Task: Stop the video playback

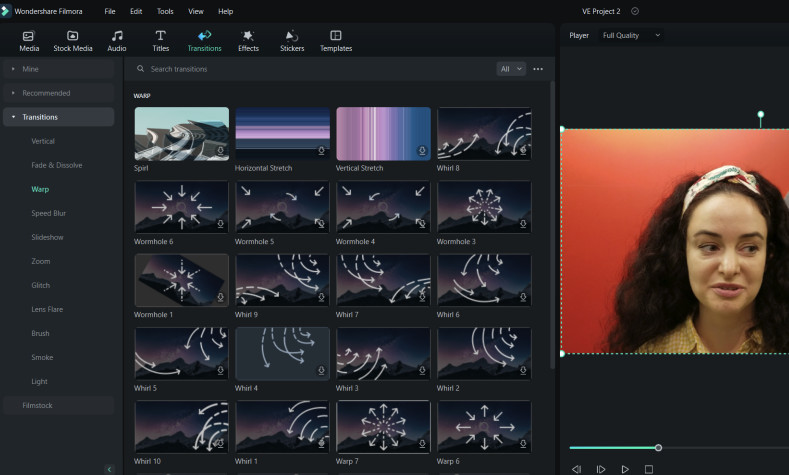Action: click(x=649, y=469)
